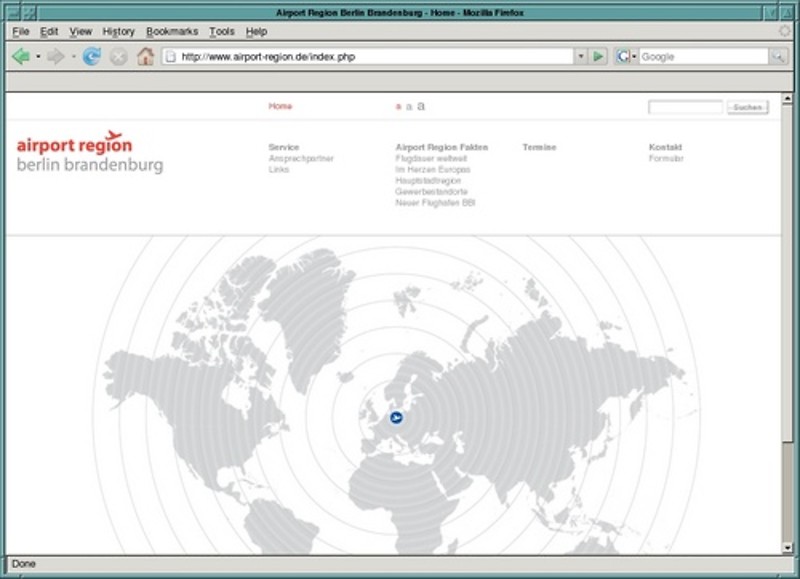Image resolution: width=800 pixels, height=579 pixels.
Task: Open the Back history dropdown arrow
Action: pyautogui.click(x=38, y=57)
